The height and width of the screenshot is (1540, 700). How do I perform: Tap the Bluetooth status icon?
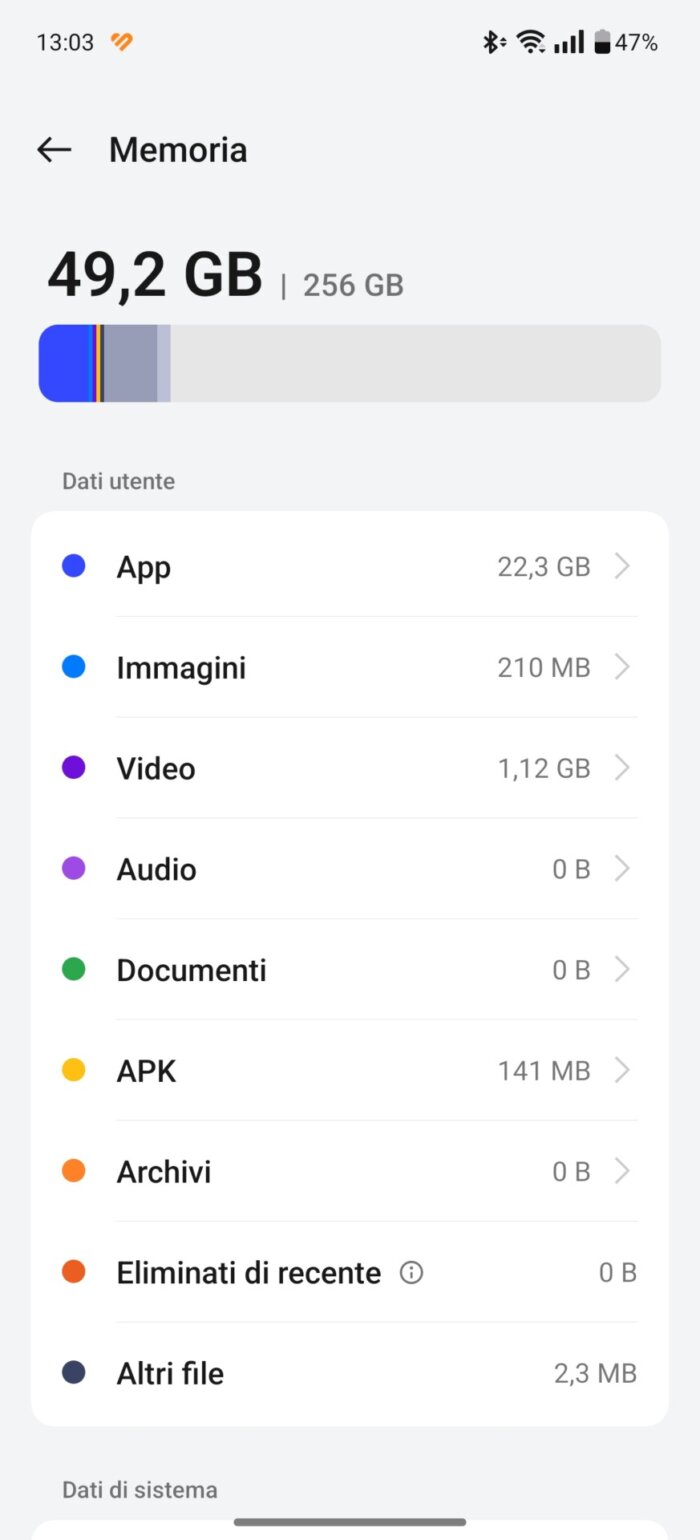point(493,42)
